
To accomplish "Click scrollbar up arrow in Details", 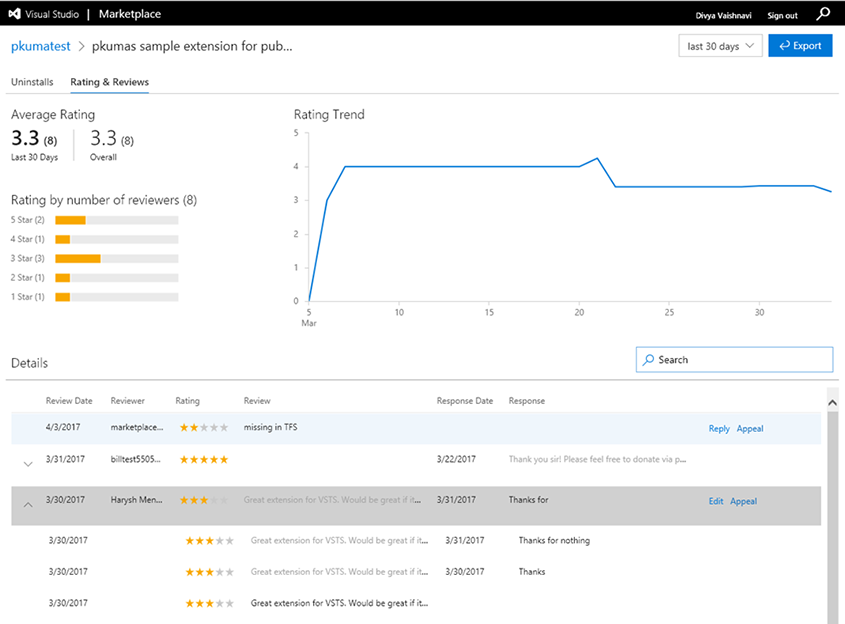I will (x=833, y=403).
